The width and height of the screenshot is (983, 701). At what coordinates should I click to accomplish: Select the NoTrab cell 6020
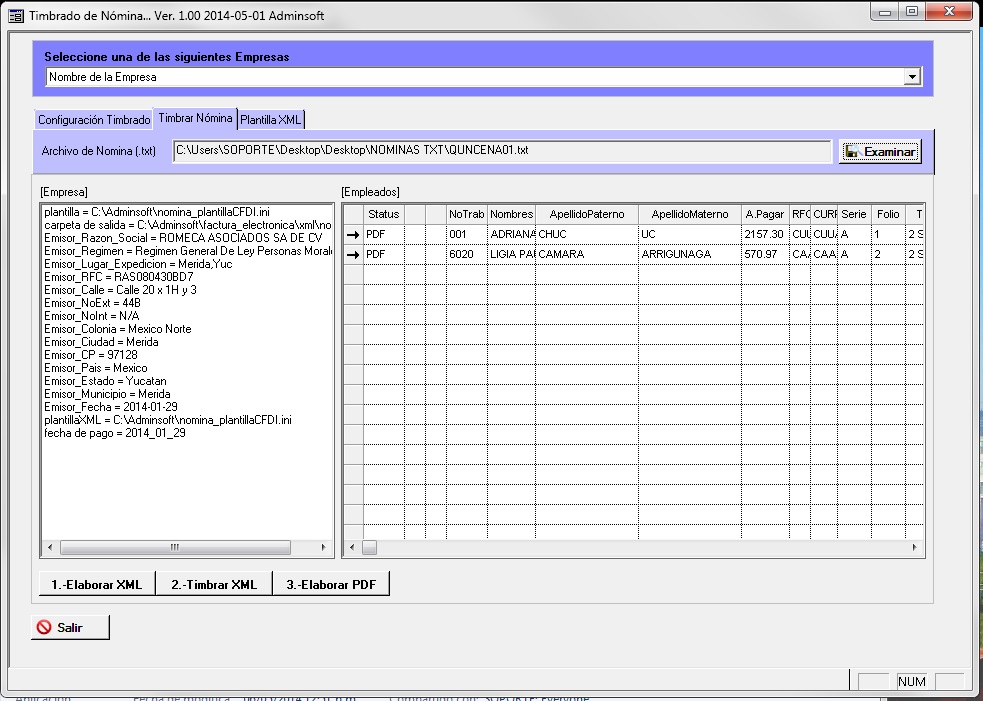tap(466, 255)
